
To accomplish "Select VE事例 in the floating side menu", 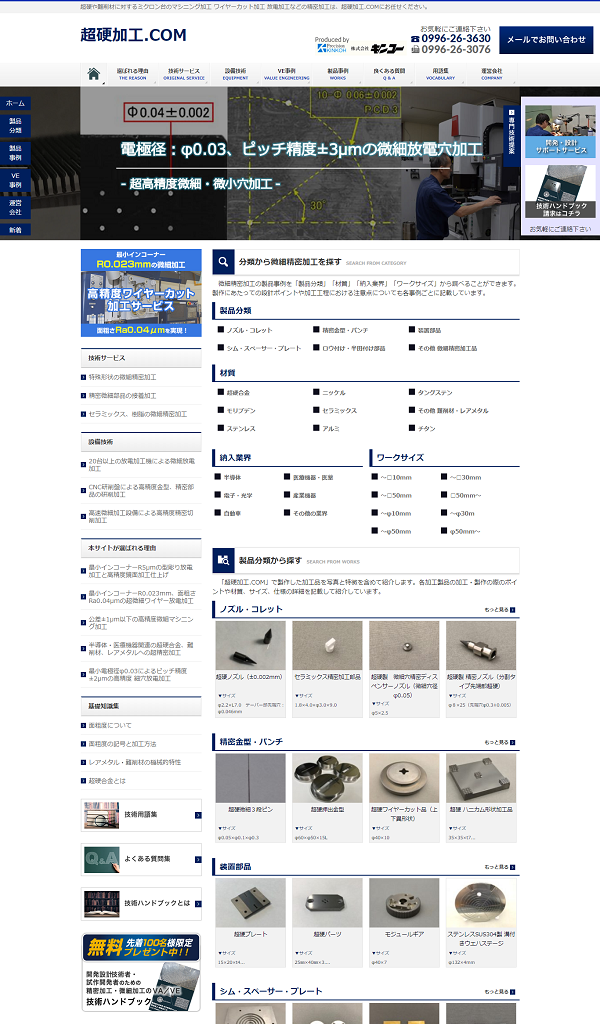I will (x=16, y=180).
